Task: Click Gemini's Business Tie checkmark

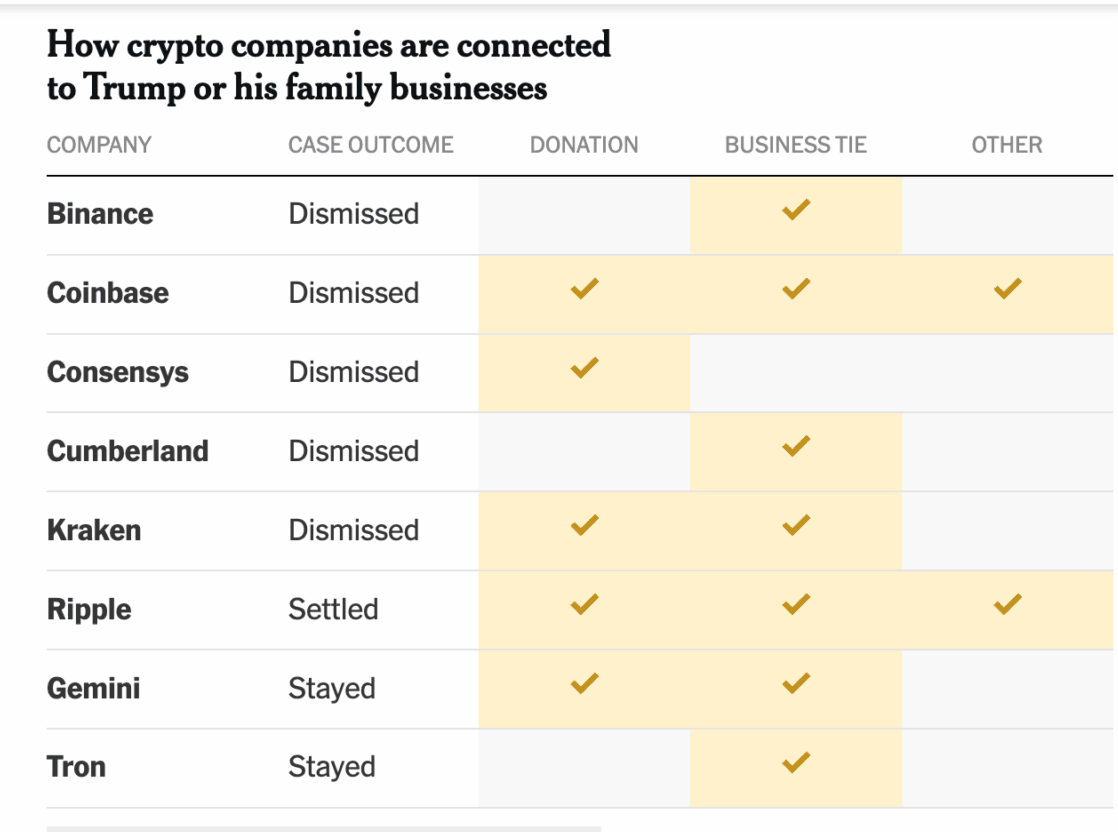Action: [796, 684]
